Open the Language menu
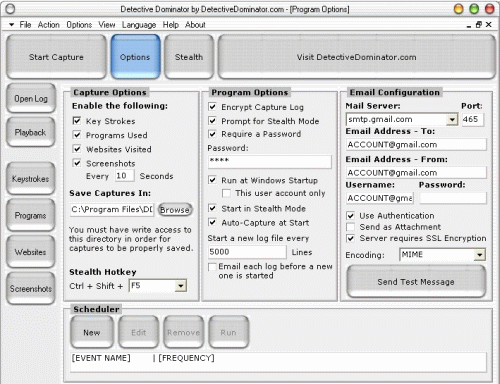500x384 pixels. tap(139, 25)
